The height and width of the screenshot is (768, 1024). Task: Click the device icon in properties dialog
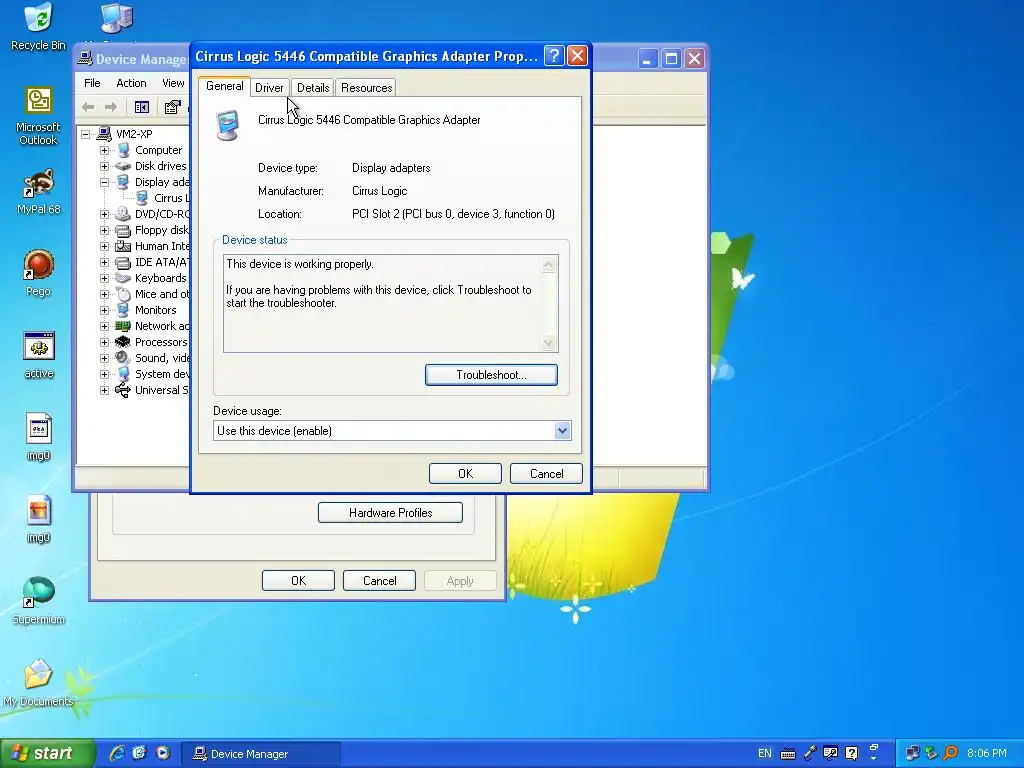point(228,125)
